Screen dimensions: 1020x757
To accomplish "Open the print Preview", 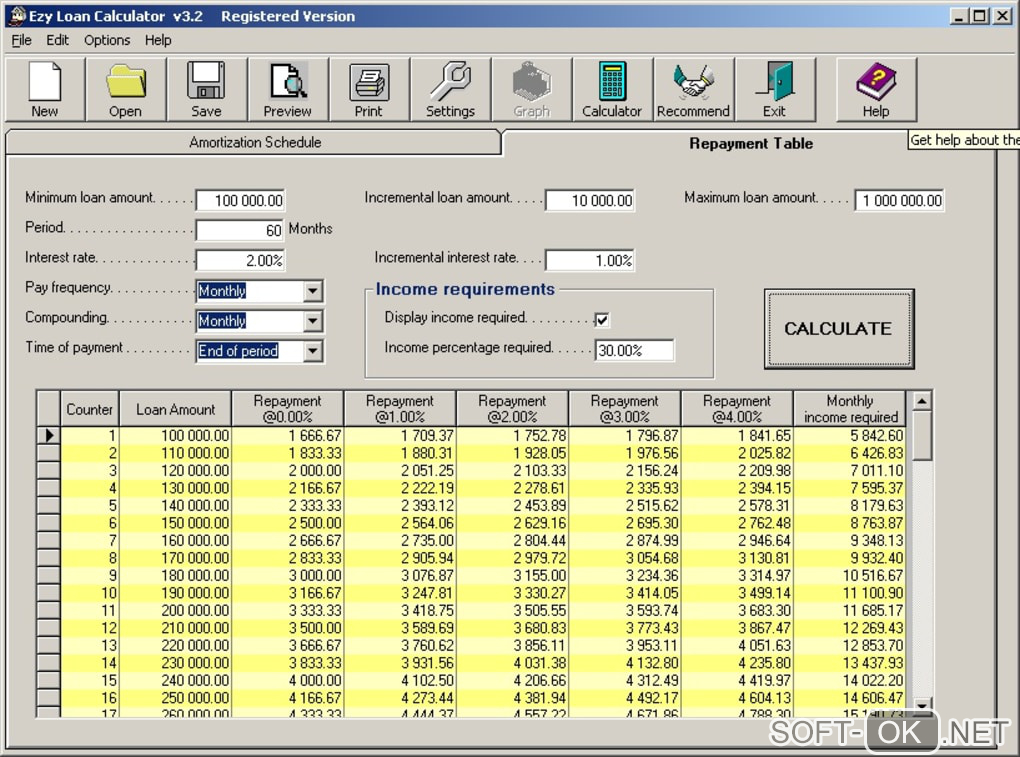I will tap(288, 89).
